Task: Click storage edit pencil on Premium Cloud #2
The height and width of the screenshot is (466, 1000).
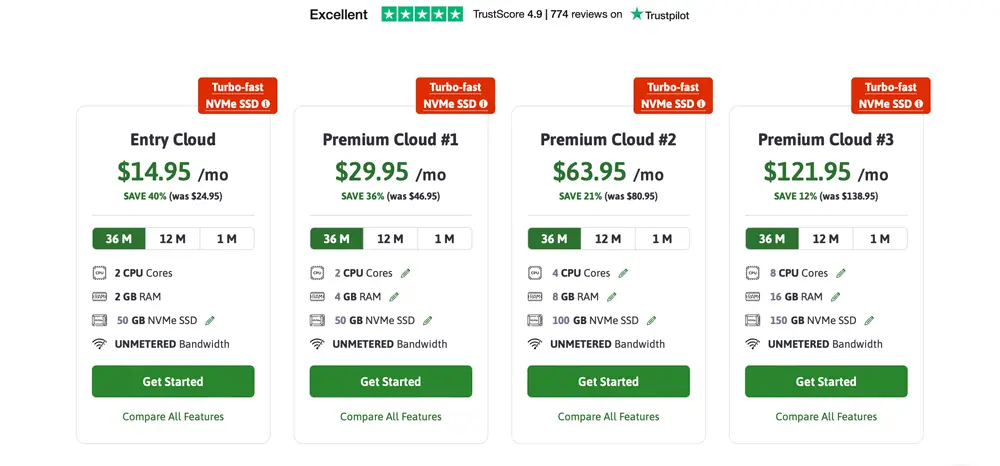Action: [x=651, y=320]
